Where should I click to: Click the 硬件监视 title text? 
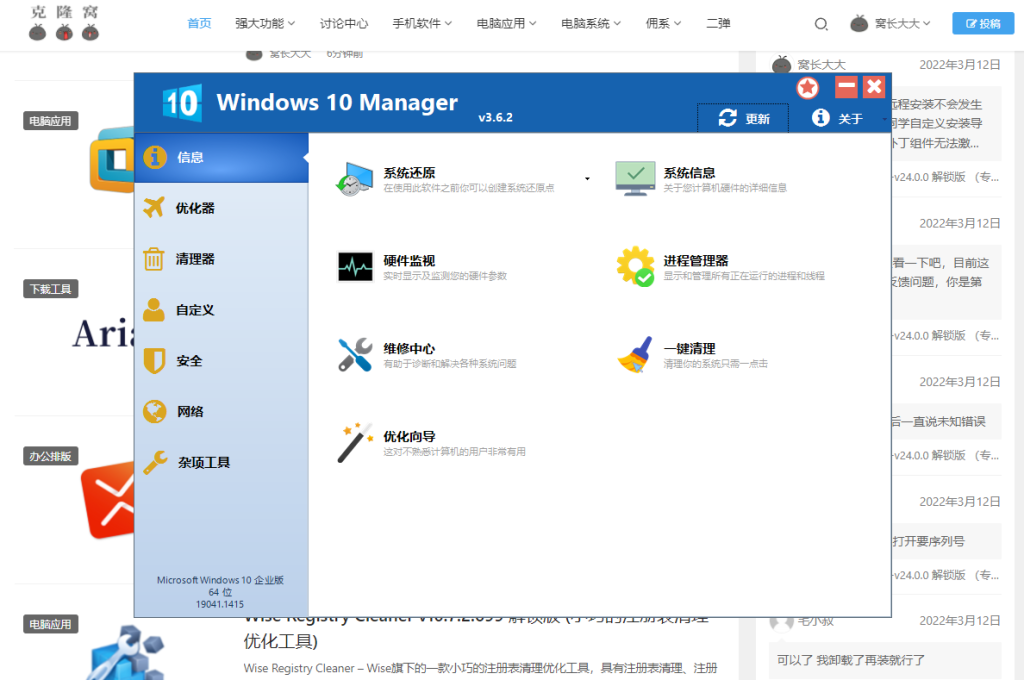[409, 261]
